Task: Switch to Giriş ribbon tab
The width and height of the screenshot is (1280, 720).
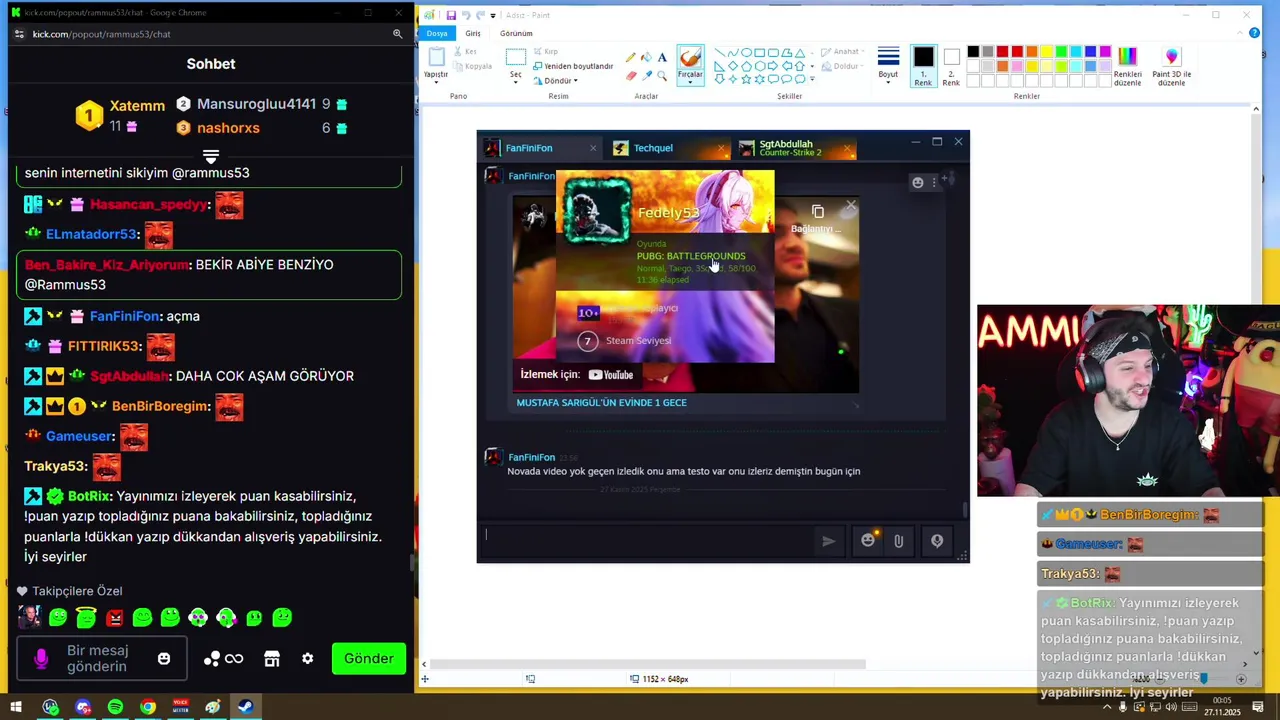Action: point(473,34)
